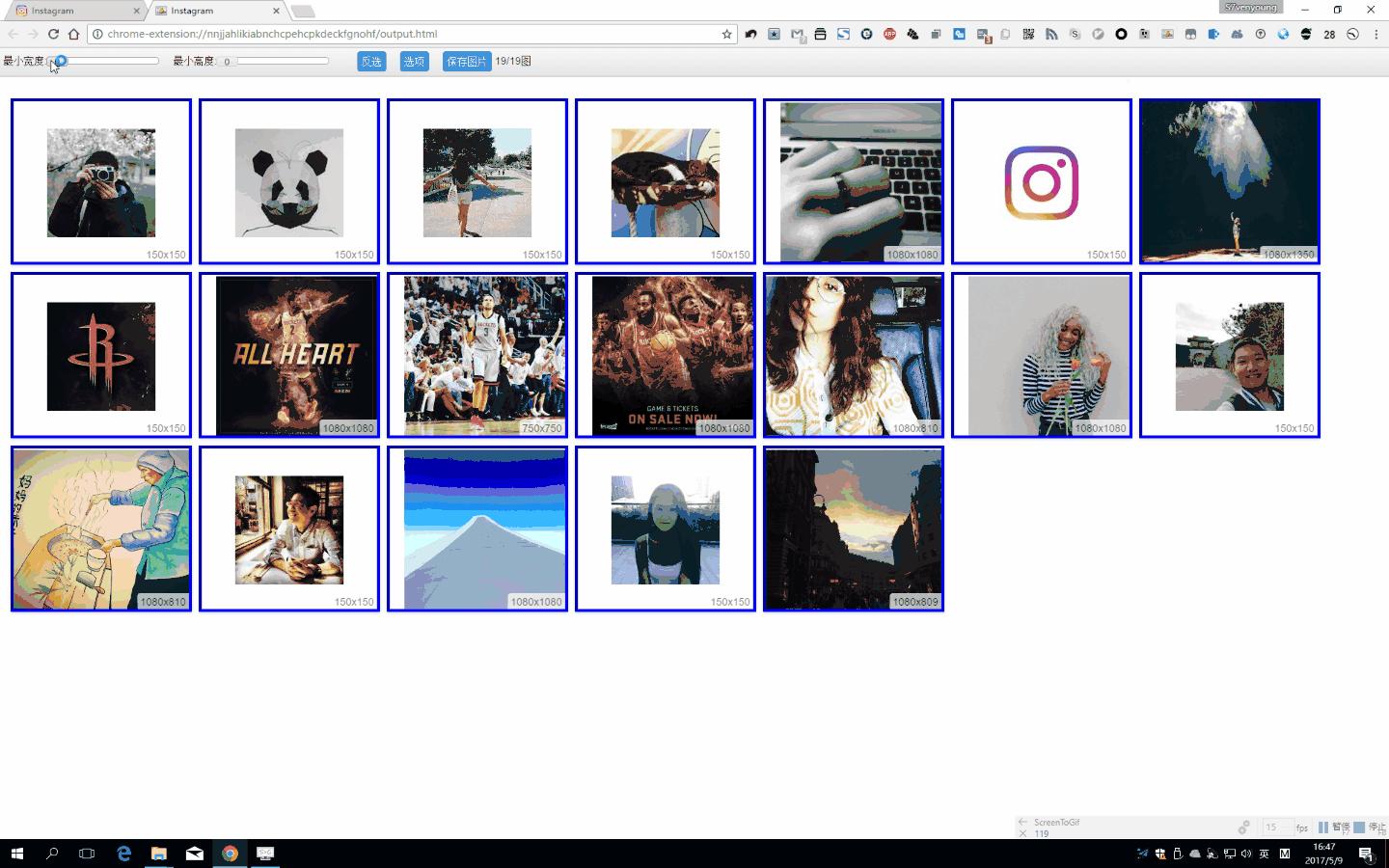Click the ScreenToGif fps value field

(x=1276, y=827)
